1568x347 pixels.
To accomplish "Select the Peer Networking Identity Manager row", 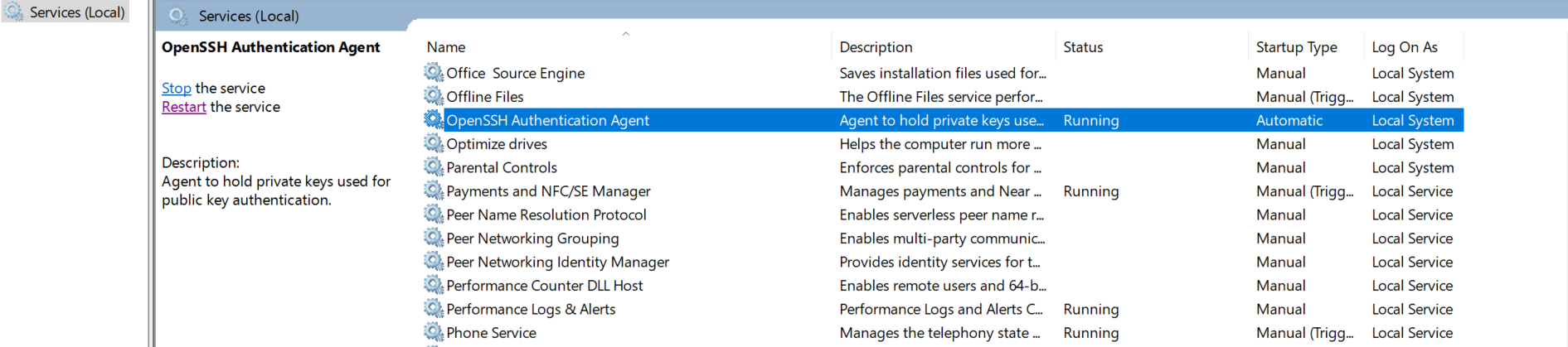I will click(943, 262).
